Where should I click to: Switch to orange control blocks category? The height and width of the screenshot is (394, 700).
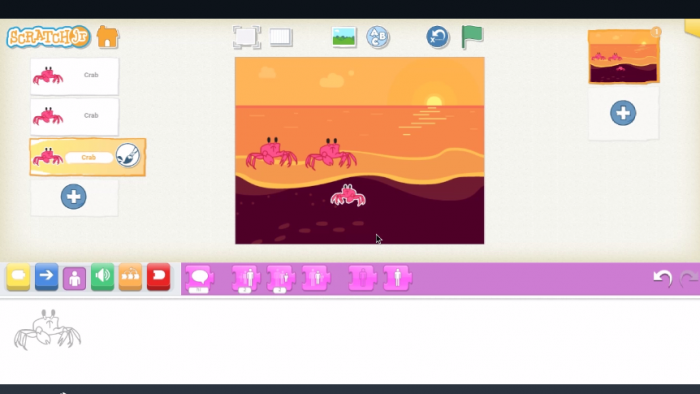130,277
